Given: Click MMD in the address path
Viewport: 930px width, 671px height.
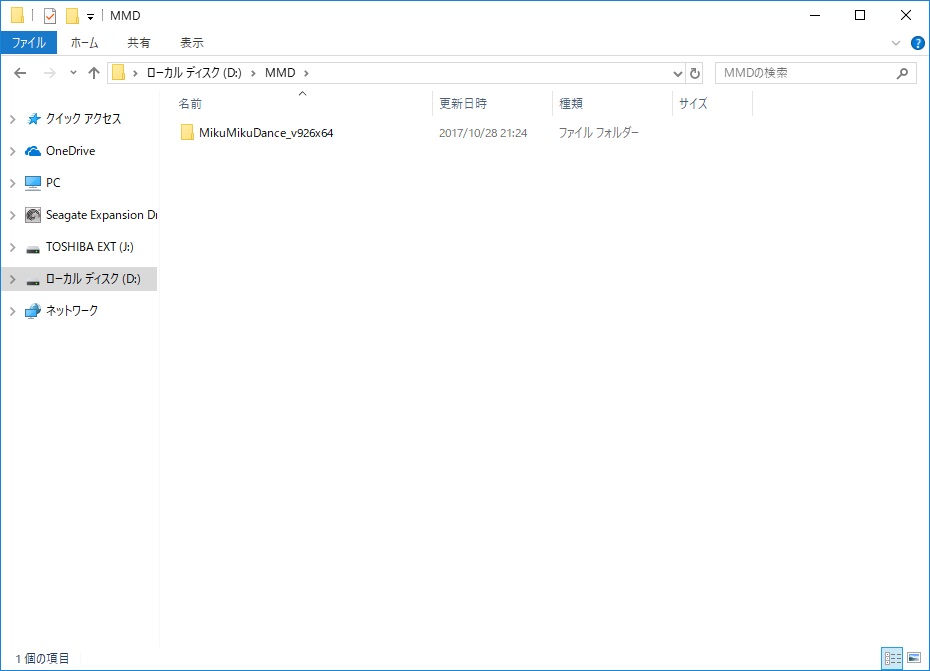Looking at the screenshot, I should [x=280, y=72].
